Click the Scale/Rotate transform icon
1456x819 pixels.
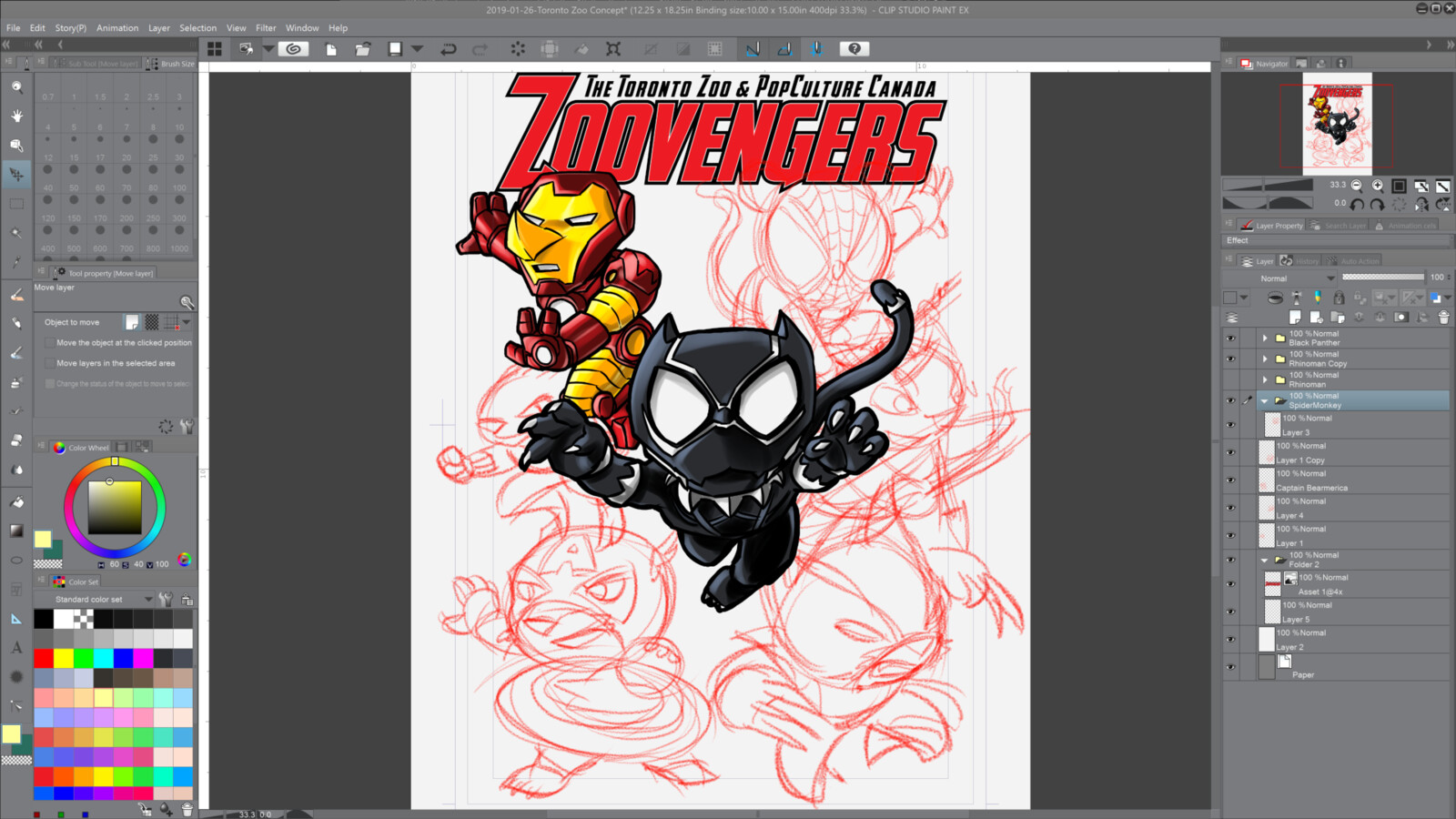pyautogui.click(x=614, y=49)
